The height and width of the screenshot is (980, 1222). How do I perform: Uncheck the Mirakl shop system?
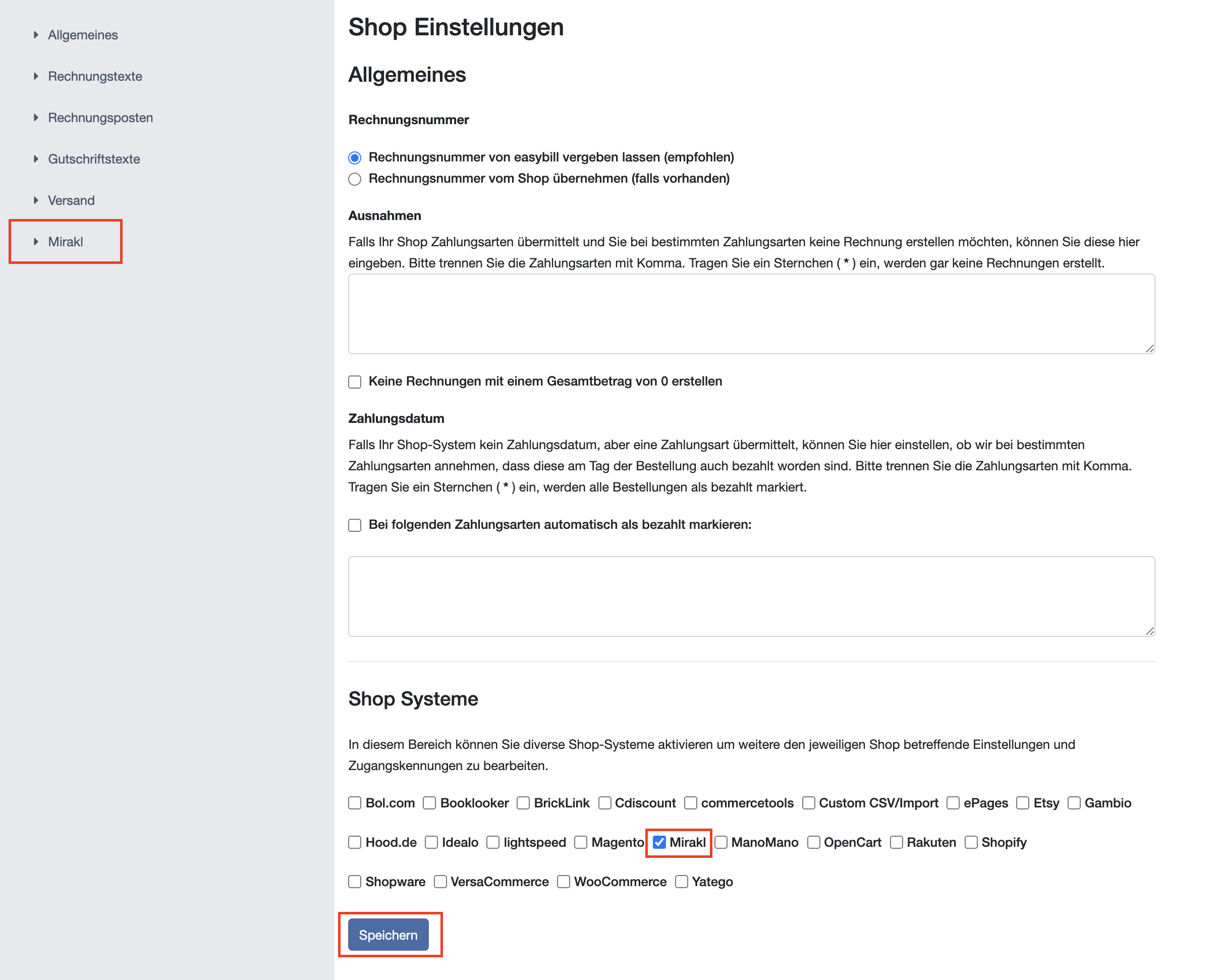pos(659,842)
